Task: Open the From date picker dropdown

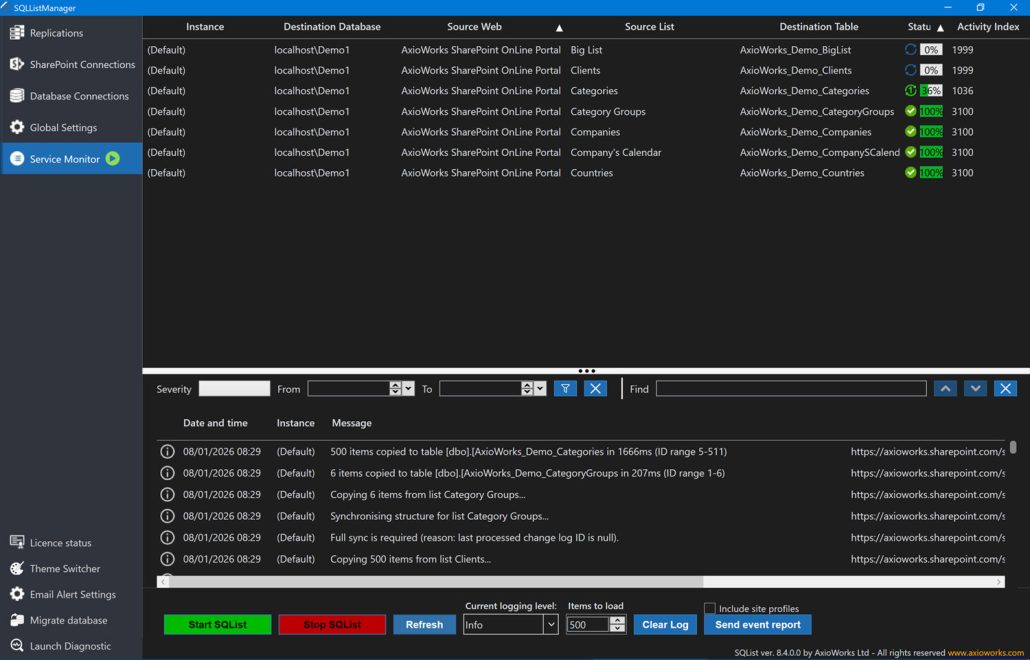Action: [x=408, y=389]
